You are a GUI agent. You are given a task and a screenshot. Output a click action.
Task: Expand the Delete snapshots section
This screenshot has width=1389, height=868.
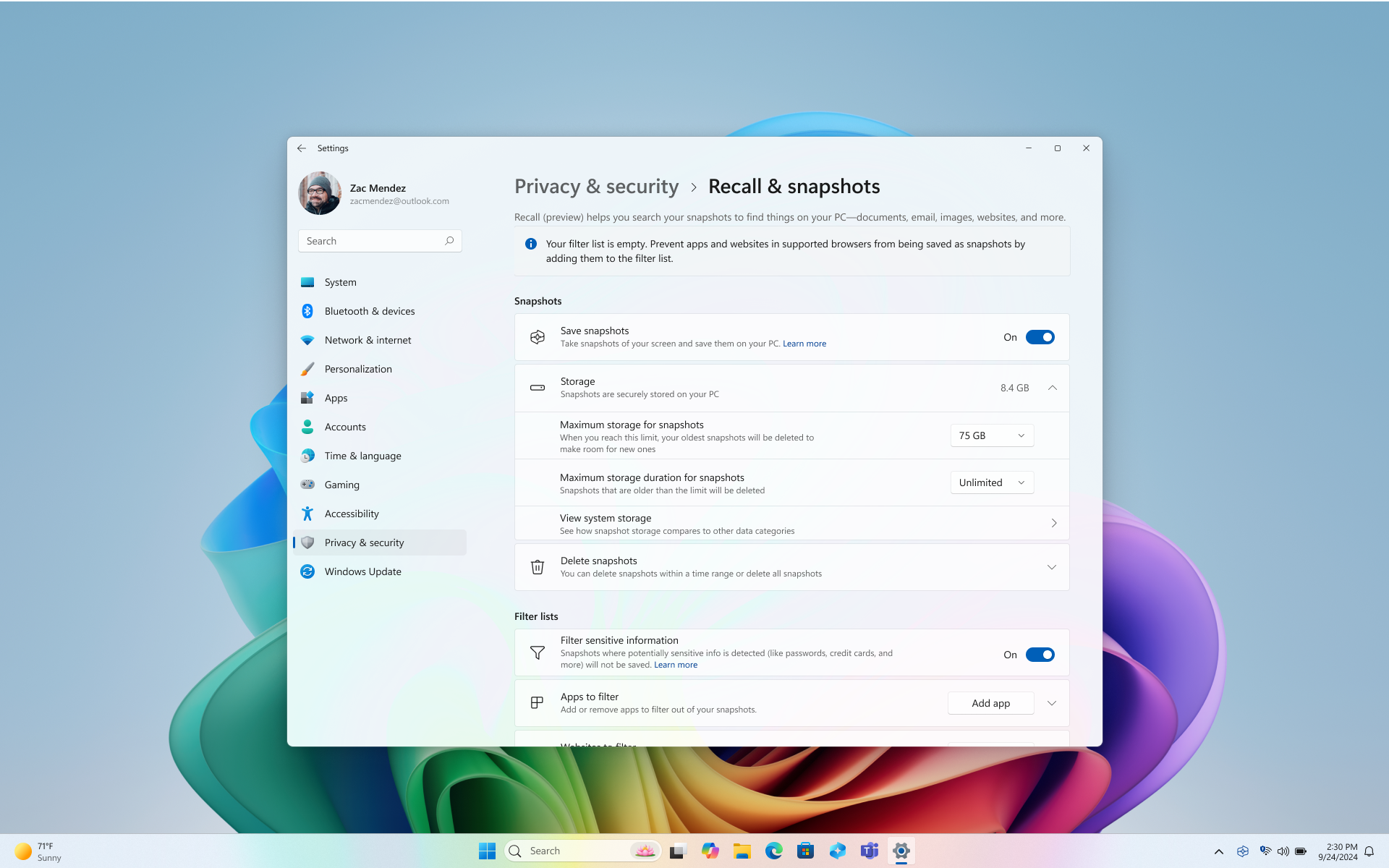(1052, 567)
